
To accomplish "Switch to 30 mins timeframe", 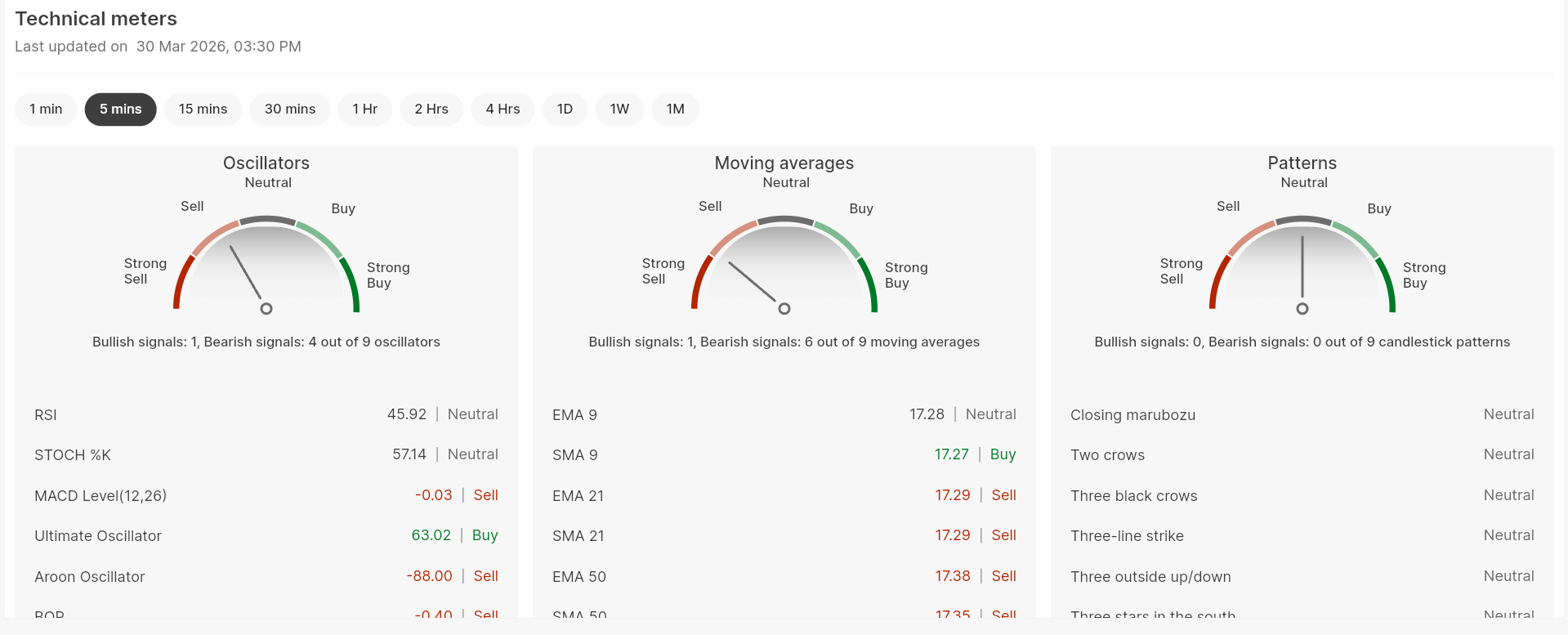I will click(x=289, y=109).
